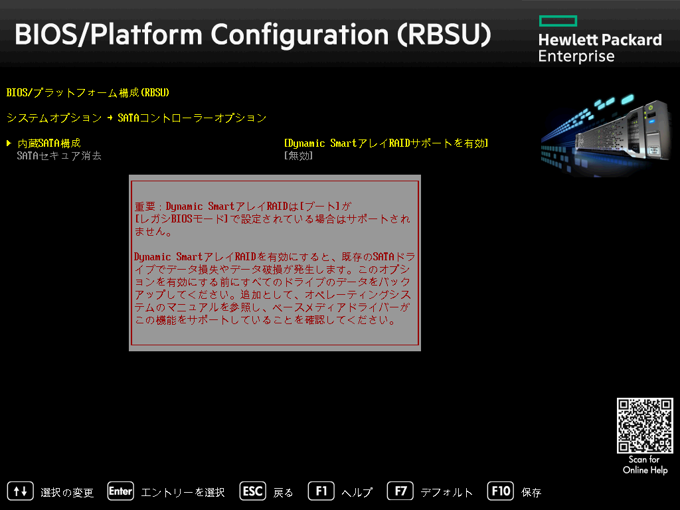Click the F7 defaults key icon
The image size is (680, 510).
[400, 491]
